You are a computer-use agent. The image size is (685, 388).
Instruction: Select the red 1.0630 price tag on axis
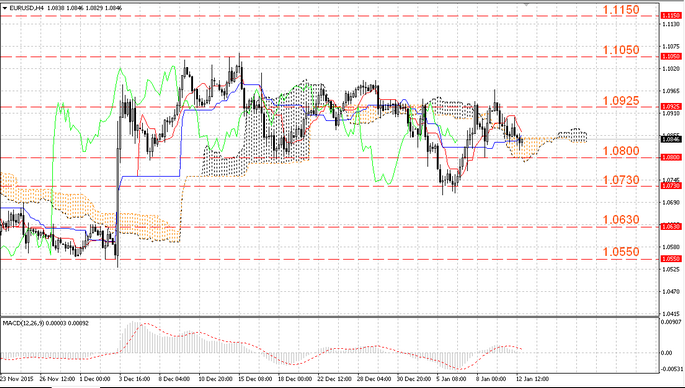pyautogui.click(x=671, y=226)
